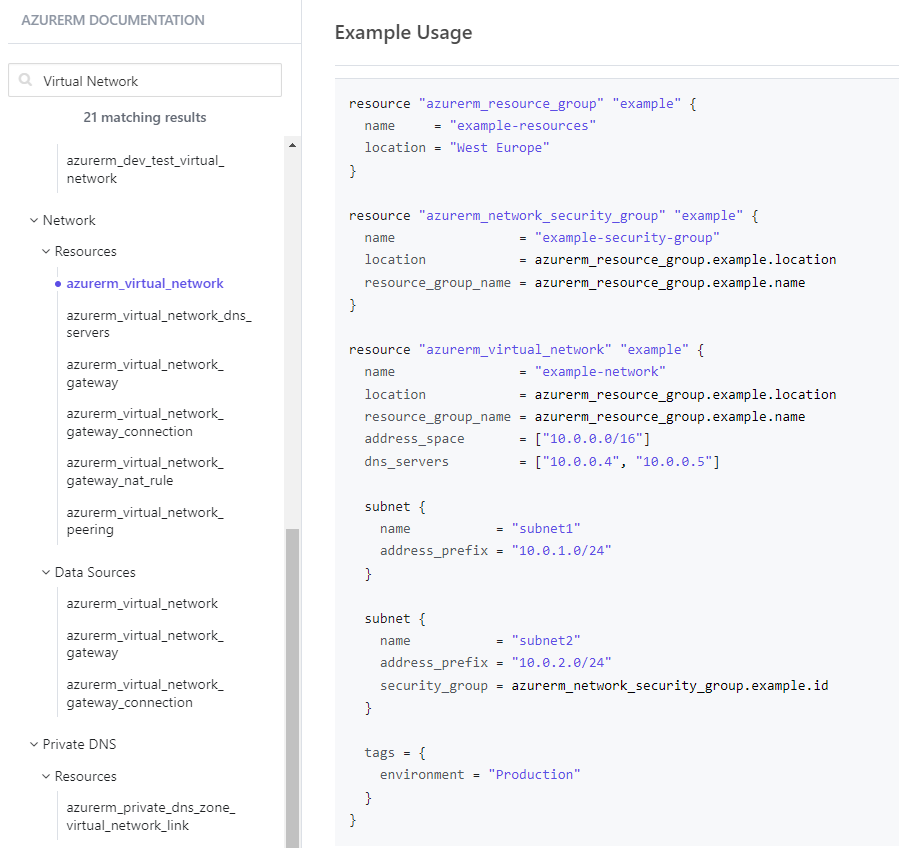Open azurerm_virtual_network_peering resource

coord(145,520)
